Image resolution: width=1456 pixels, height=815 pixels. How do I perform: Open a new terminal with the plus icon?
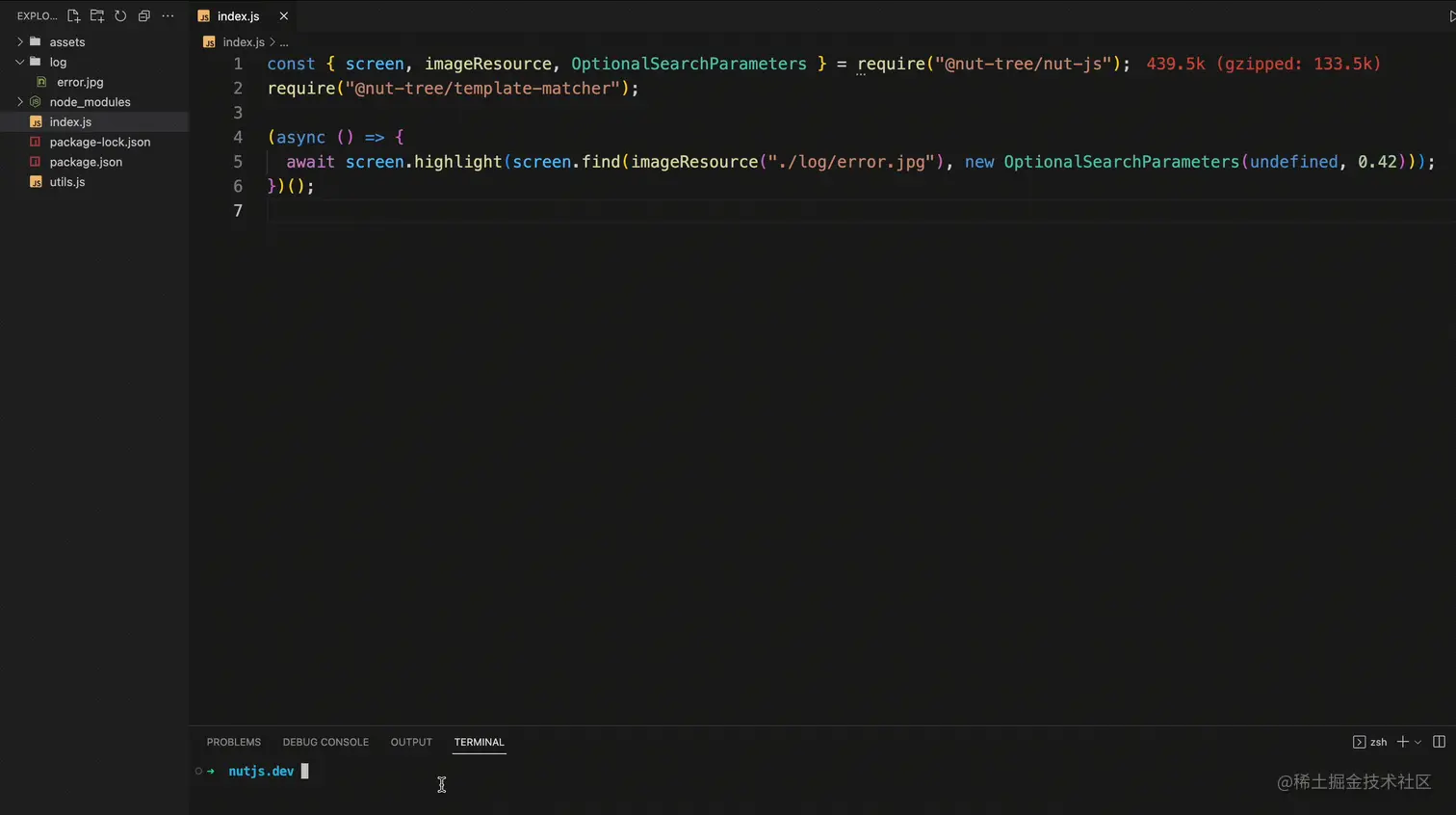[1403, 742]
